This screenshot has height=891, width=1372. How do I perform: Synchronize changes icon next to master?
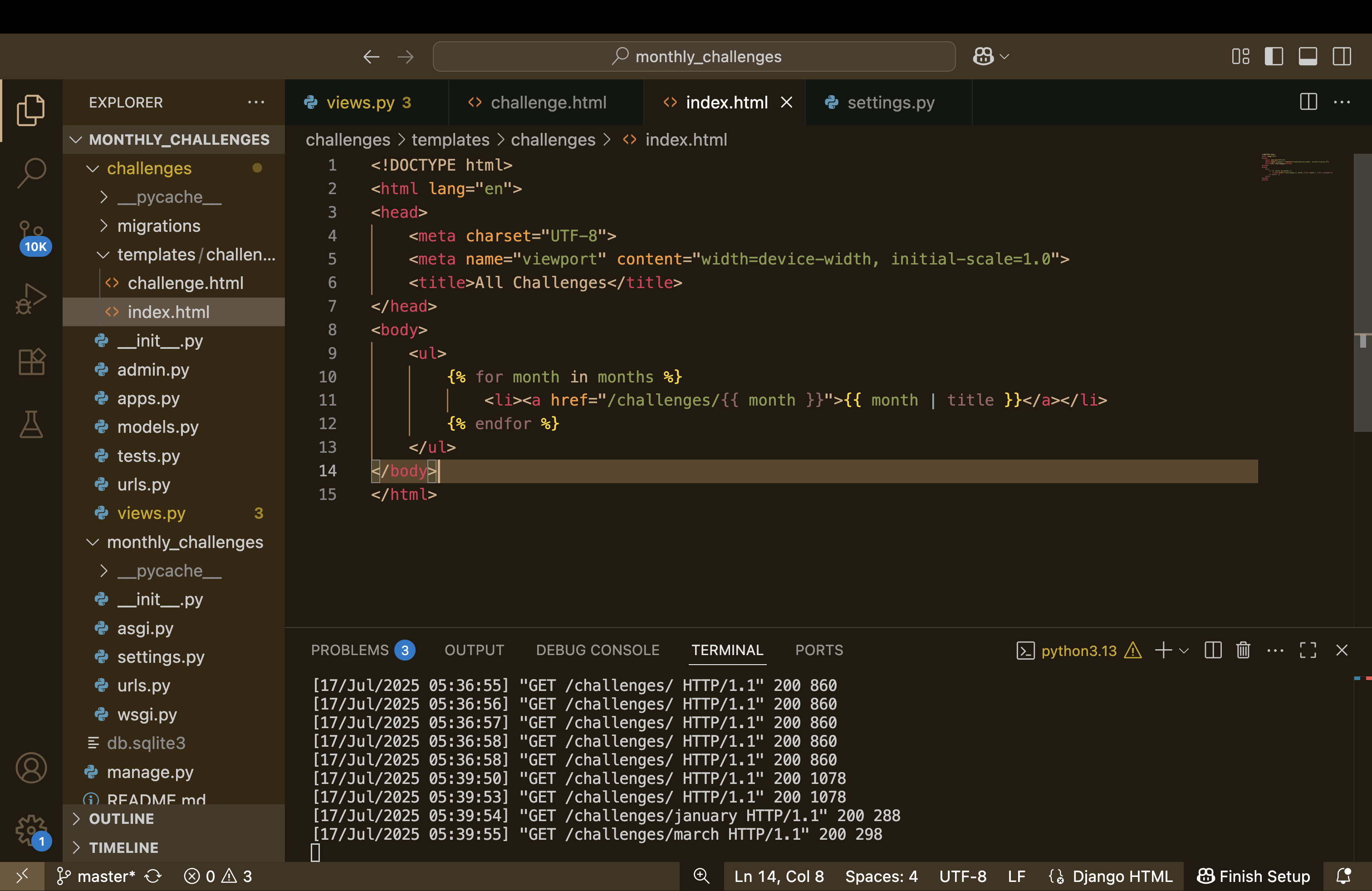coord(153,876)
